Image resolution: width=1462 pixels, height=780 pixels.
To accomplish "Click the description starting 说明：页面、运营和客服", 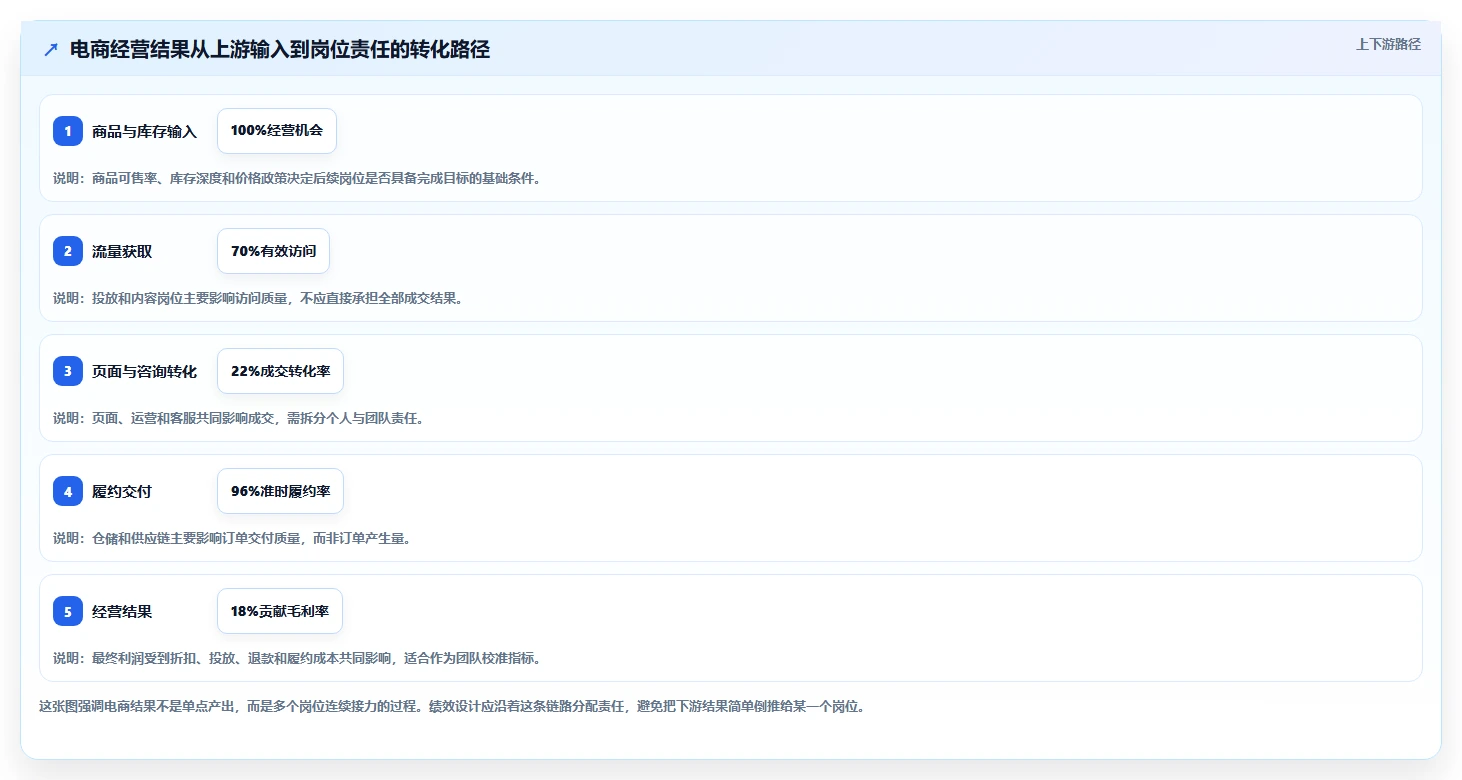I will 239,418.
